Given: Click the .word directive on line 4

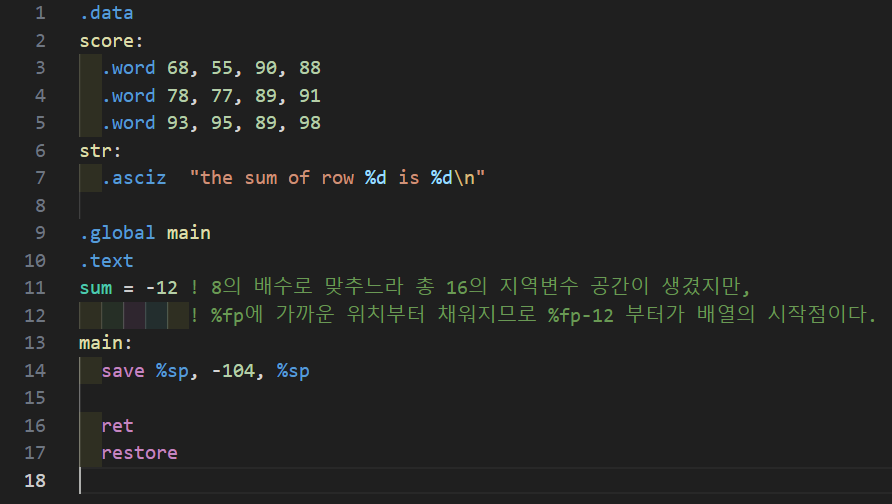Looking at the screenshot, I should 129,96.
